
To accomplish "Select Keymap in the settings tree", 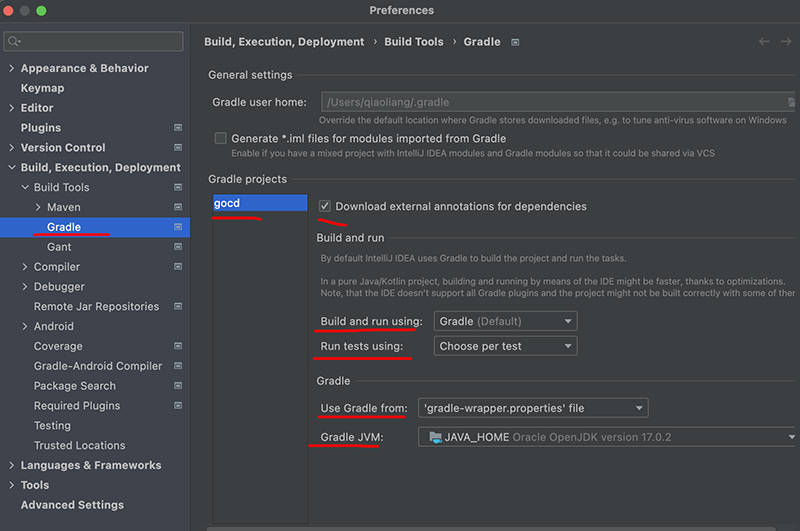I will point(42,88).
